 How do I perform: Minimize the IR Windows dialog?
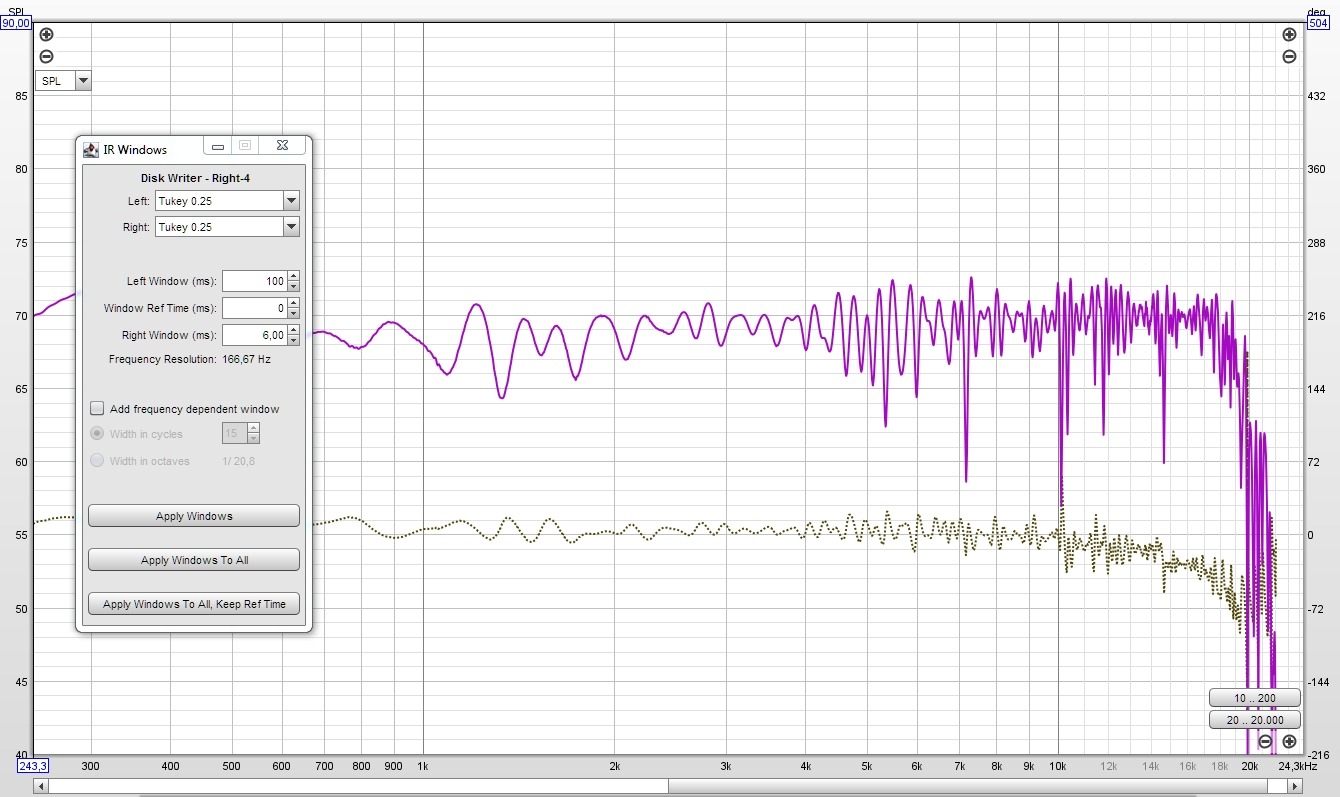tap(217, 146)
